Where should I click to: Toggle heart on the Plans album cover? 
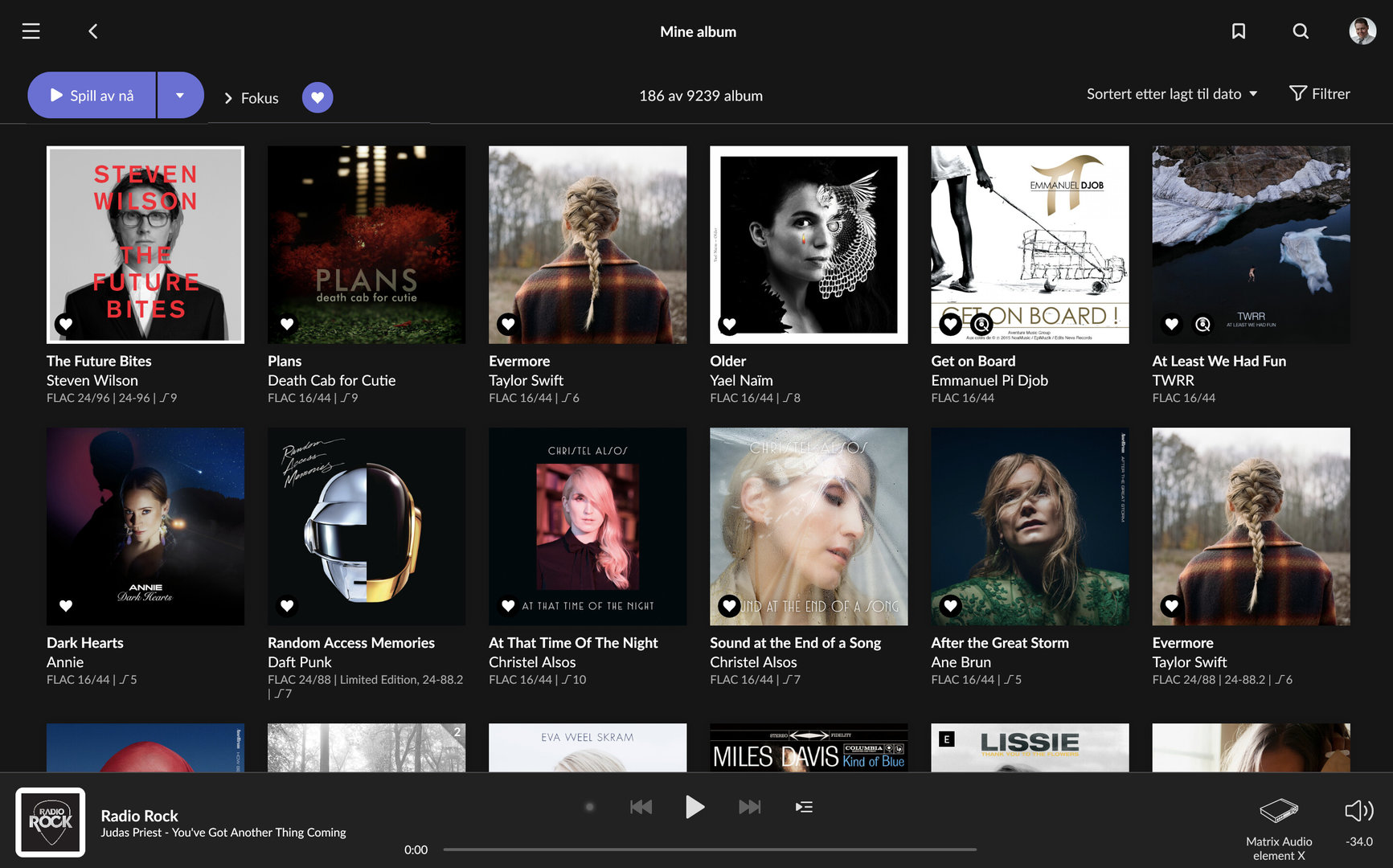coord(287,324)
